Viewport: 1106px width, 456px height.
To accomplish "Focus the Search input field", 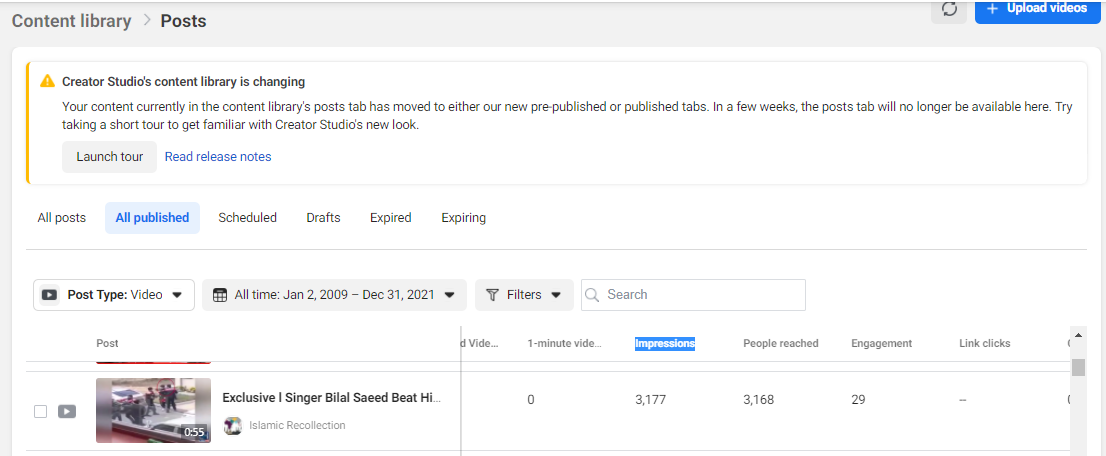I will pos(693,295).
